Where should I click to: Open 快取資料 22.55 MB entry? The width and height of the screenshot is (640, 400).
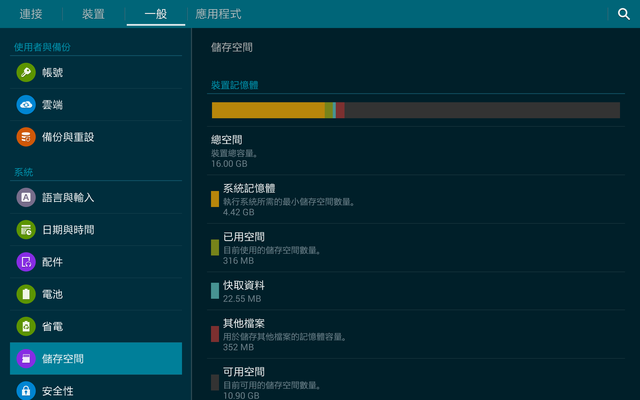416,291
